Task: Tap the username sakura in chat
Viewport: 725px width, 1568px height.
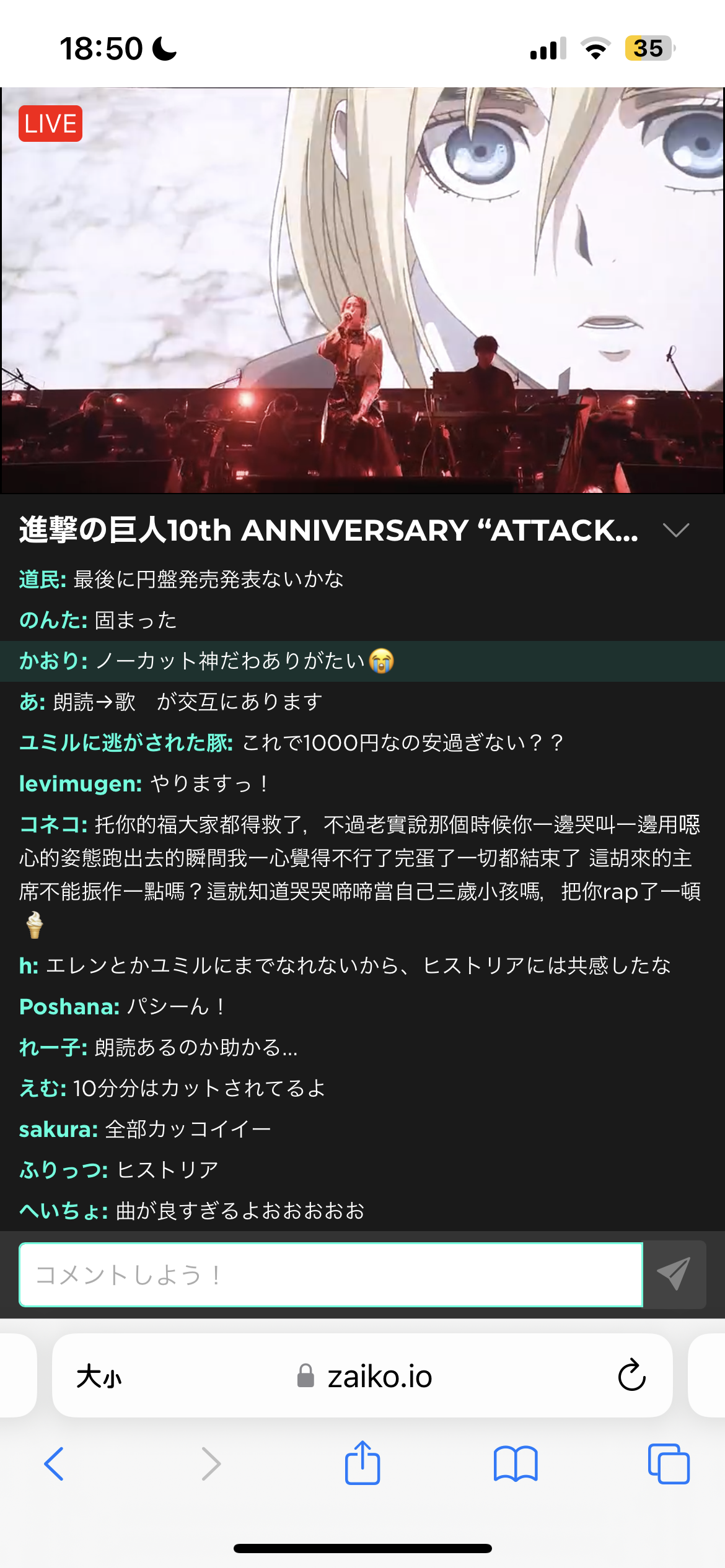Action: (58, 1130)
